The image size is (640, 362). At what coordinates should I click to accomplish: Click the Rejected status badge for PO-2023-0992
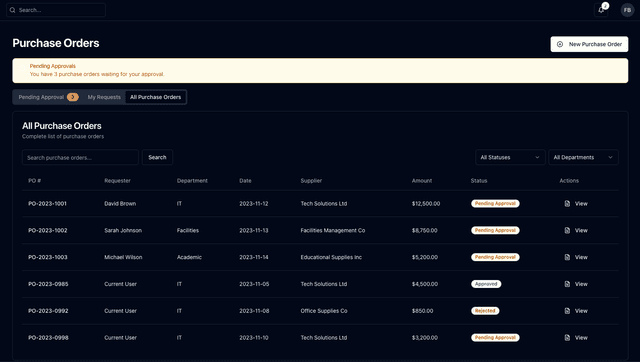(485, 311)
